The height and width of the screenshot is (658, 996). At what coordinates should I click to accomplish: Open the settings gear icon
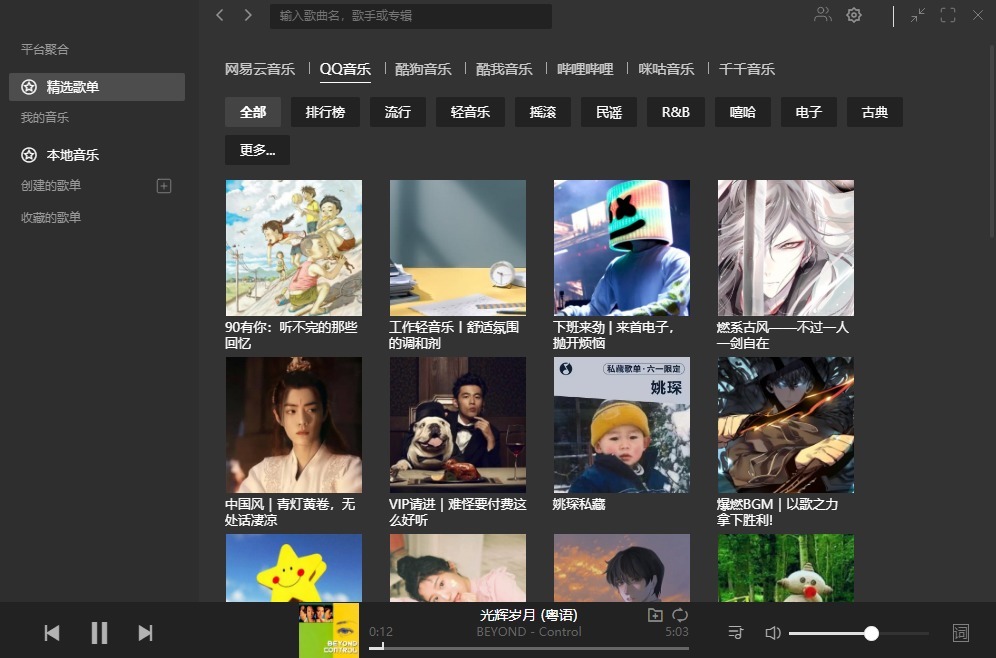[x=854, y=15]
